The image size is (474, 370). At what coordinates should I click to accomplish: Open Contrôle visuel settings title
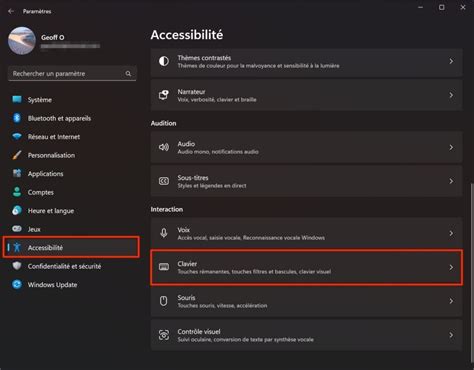pyautogui.click(x=199, y=332)
